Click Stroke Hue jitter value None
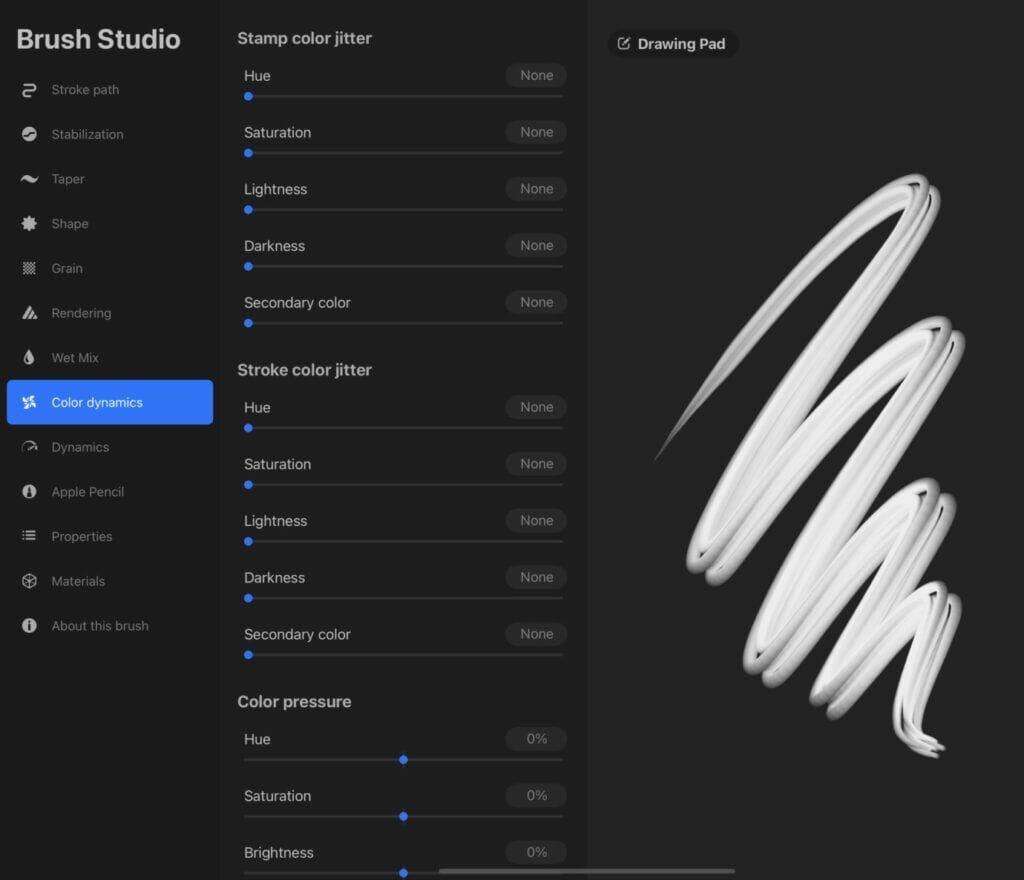Viewport: 1024px width, 880px height. click(536, 407)
